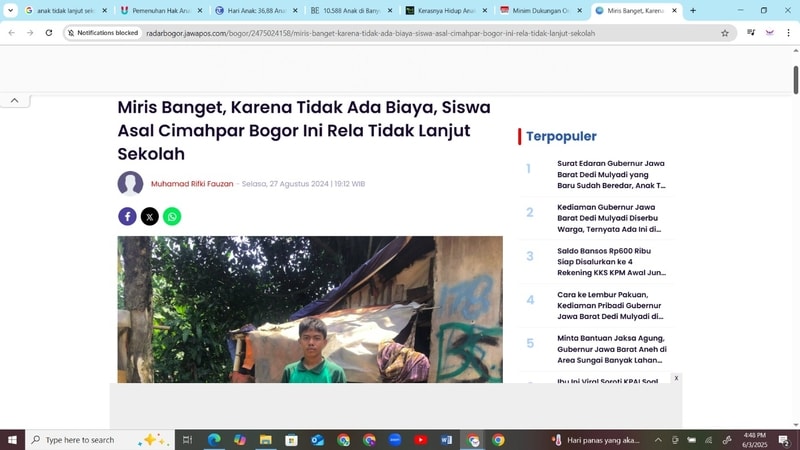
Task: Go forward in browser history
Action: coord(30,33)
